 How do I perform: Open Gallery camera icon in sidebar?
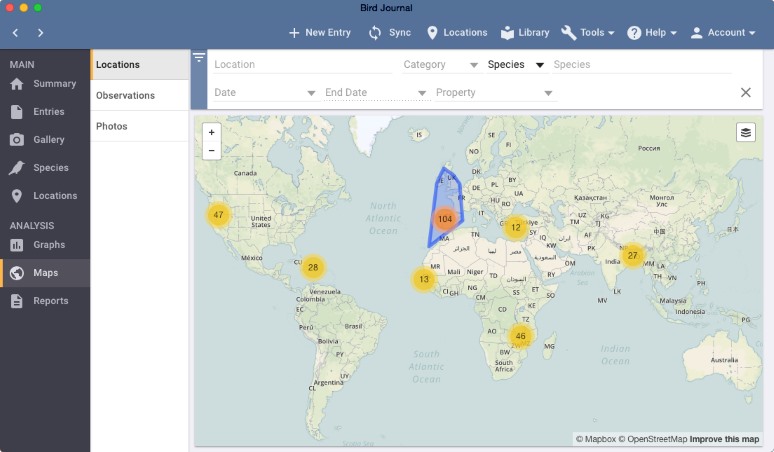point(17,140)
